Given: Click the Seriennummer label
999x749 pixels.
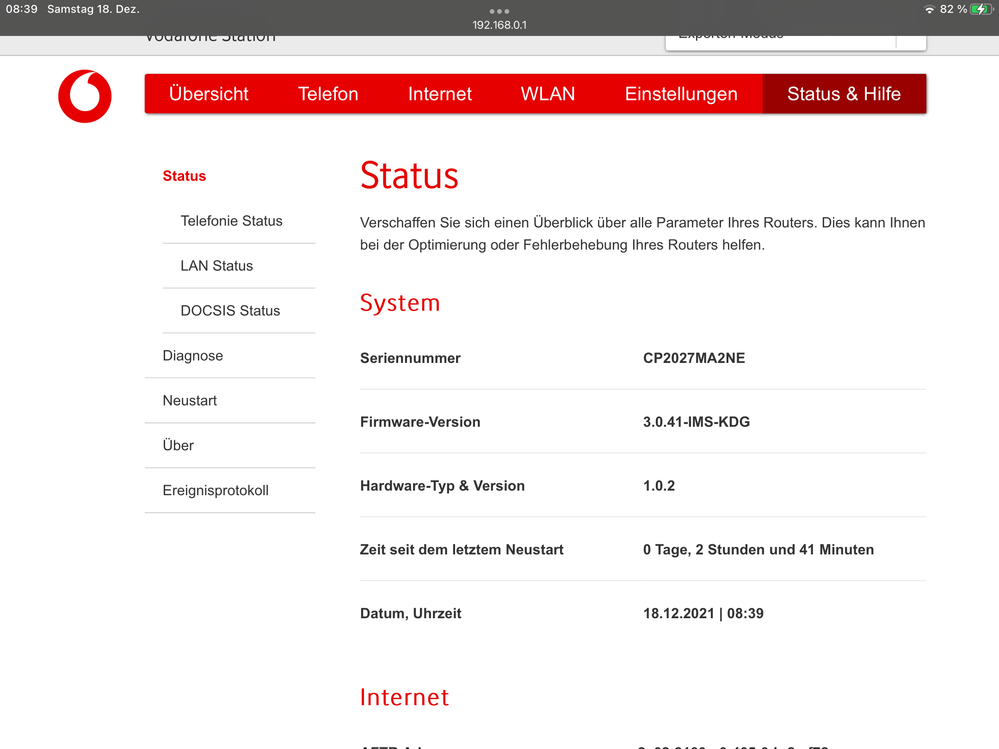Looking at the screenshot, I should (410, 358).
